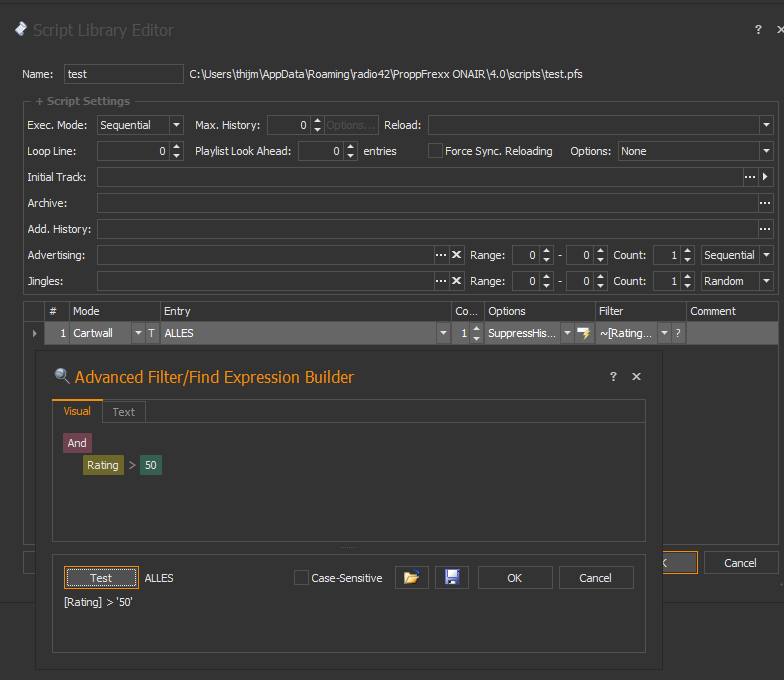784x680 pixels.
Task: Clear the Advertising field with the X icon
Action: (457, 255)
